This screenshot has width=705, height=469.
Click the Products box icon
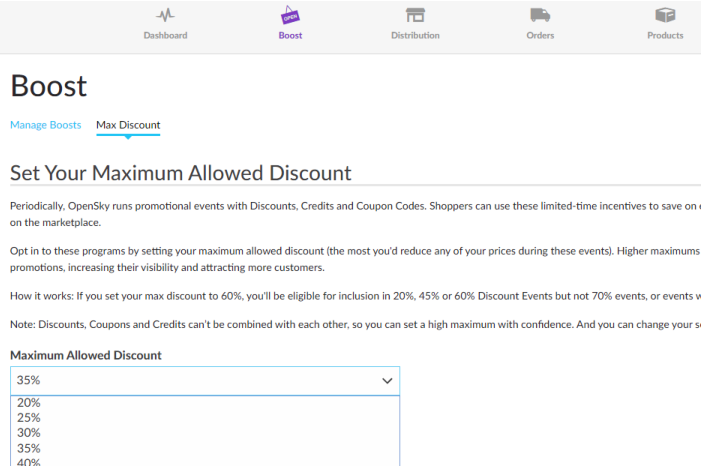coord(665,15)
